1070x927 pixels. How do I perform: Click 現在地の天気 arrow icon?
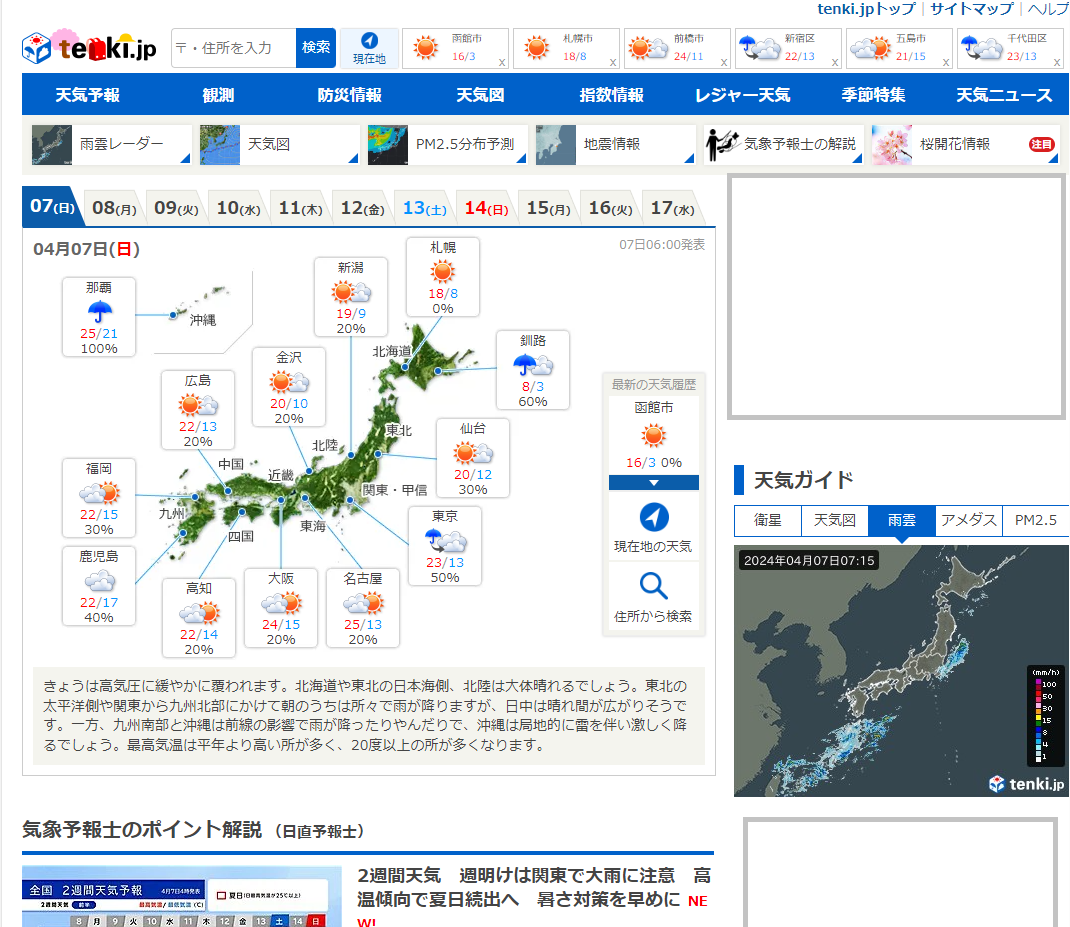[x=654, y=517]
